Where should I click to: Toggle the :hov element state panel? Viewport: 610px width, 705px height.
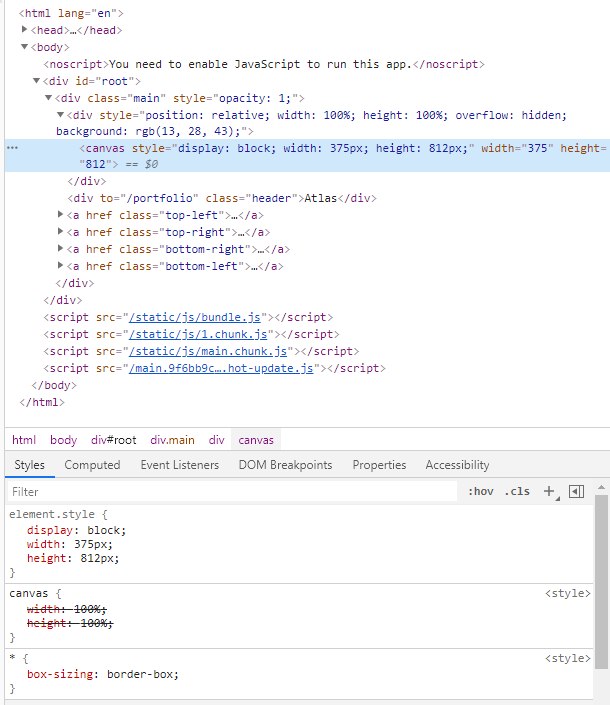[x=480, y=491]
